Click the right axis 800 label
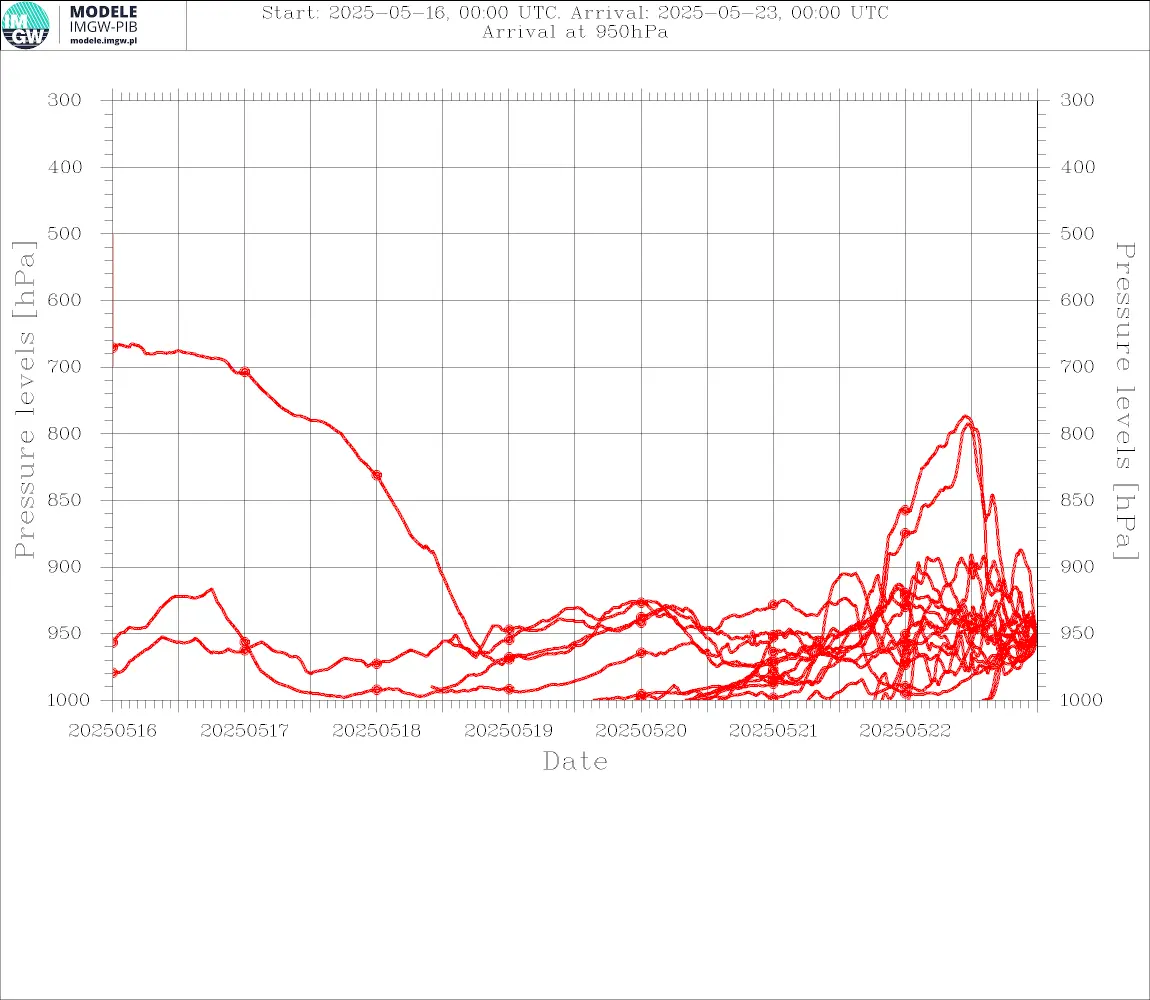The height and width of the screenshot is (1000, 1150). tap(1077, 434)
